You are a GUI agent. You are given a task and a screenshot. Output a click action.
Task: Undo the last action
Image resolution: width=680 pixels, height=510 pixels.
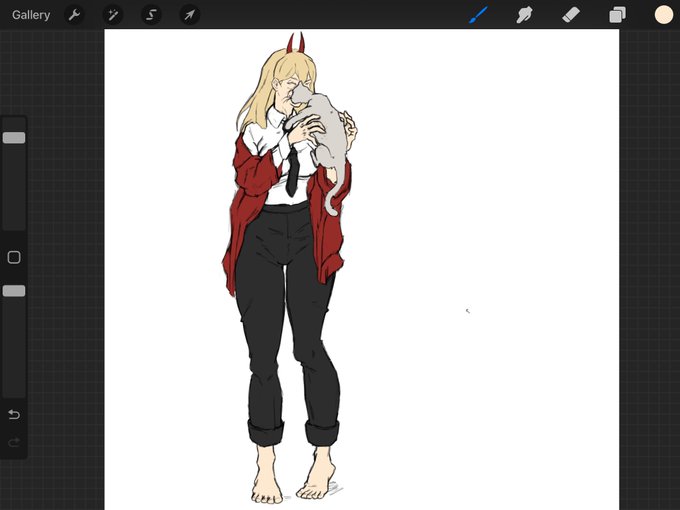[14, 415]
